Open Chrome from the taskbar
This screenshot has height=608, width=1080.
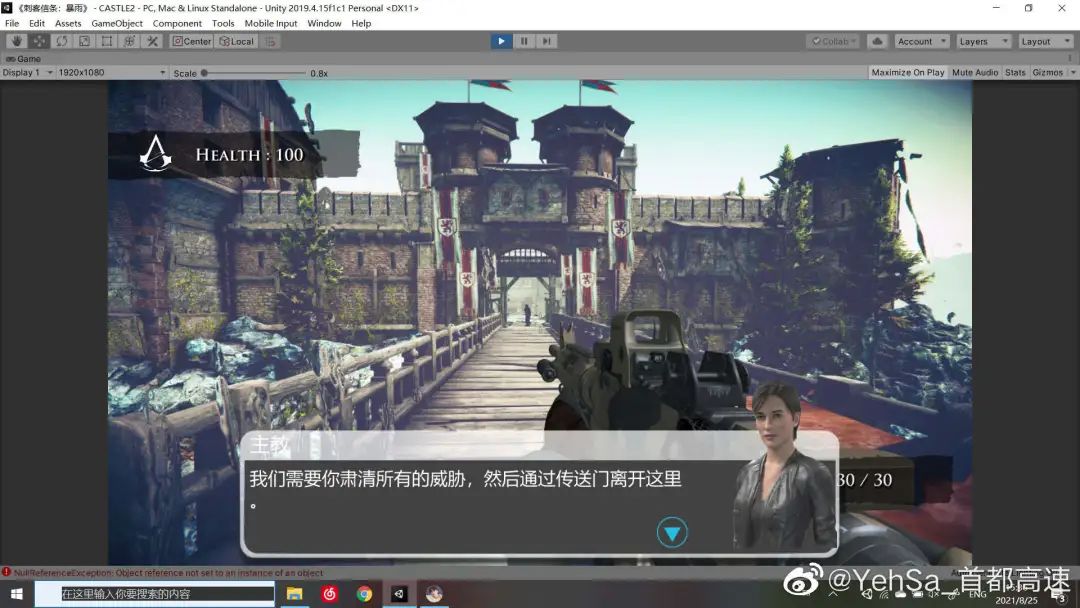[x=364, y=594]
